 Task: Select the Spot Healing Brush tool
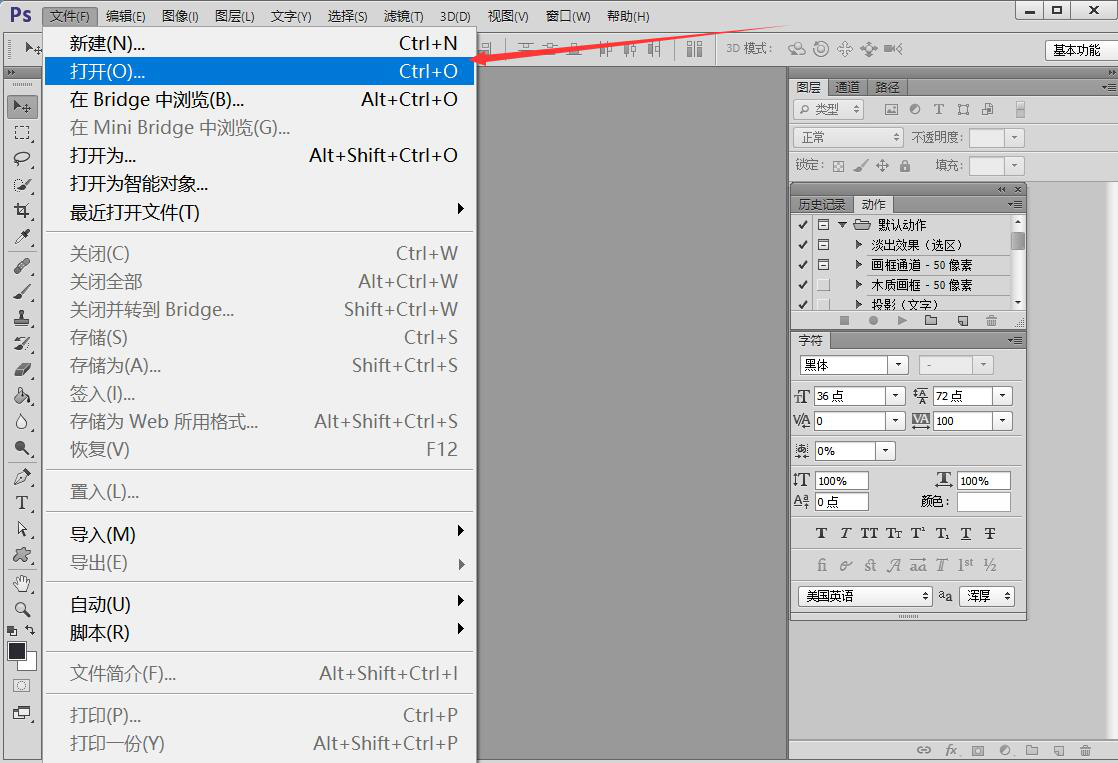point(22,265)
